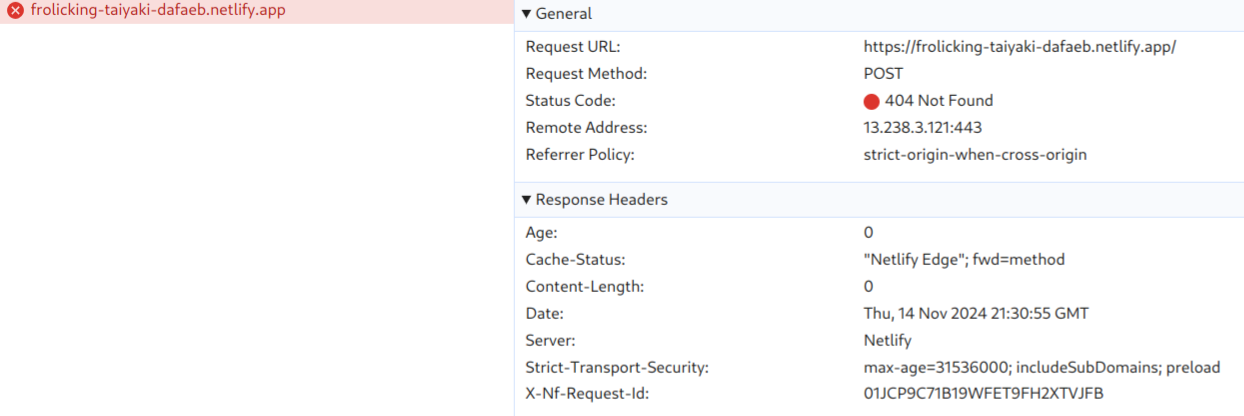Click the Content-Length header label
Image resolution: width=1244 pixels, height=416 pixels.
point(584,287)
